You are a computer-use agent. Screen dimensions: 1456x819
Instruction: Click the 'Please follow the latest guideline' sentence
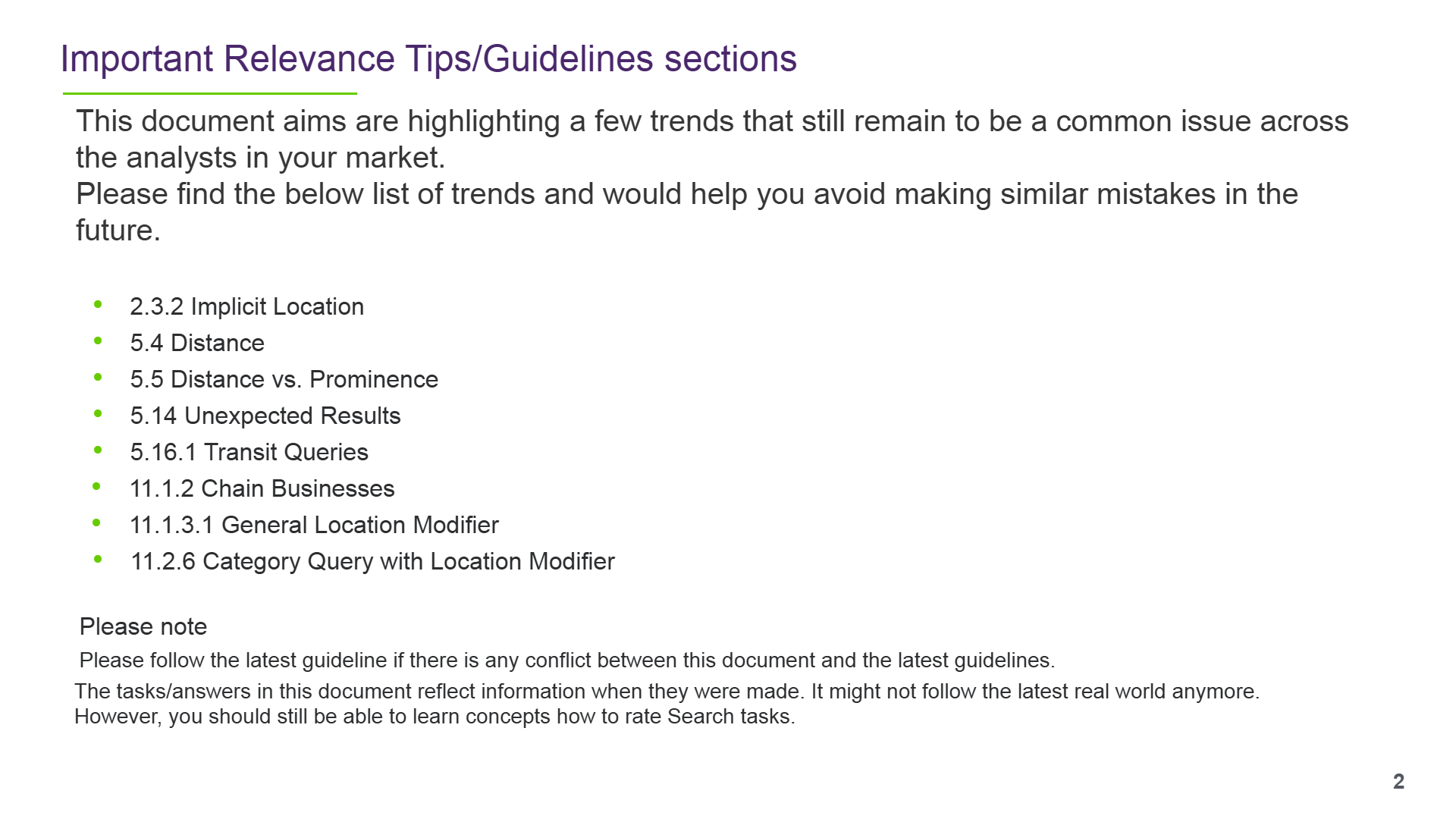pyautogui.click(x=567, y=661)
